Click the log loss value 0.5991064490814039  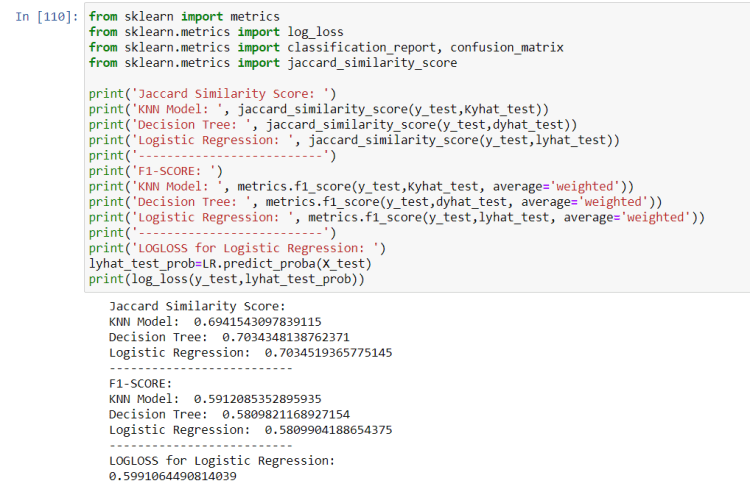click(173, 476)
